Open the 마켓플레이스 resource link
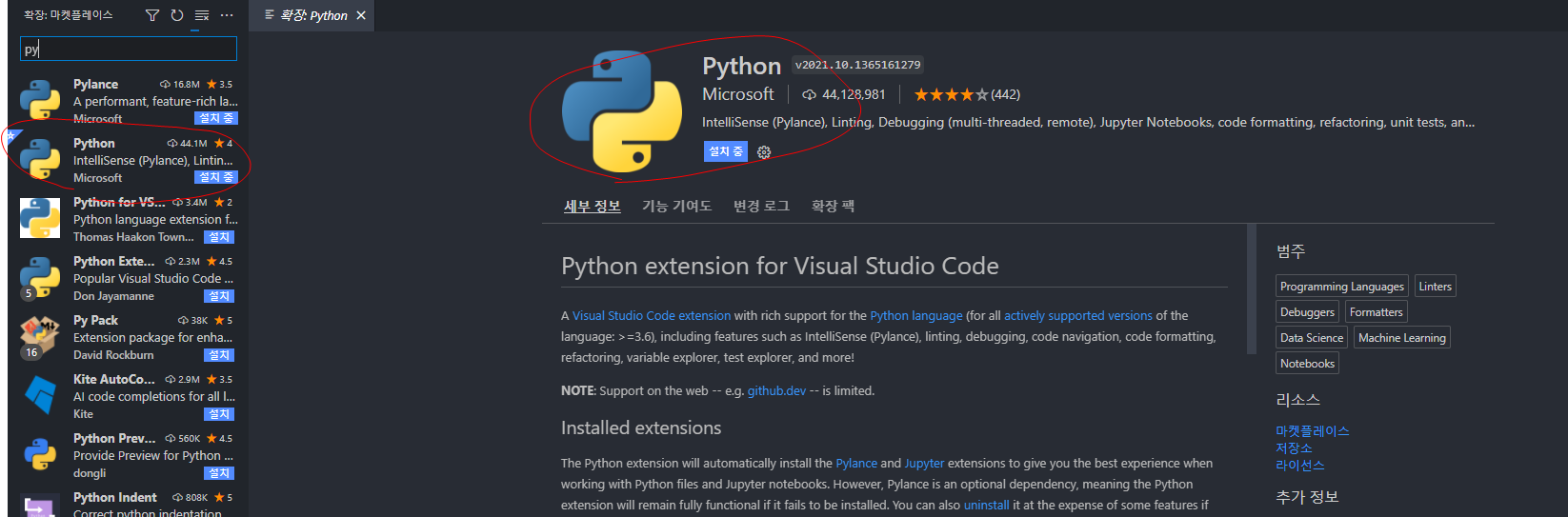 (1313, 430)
